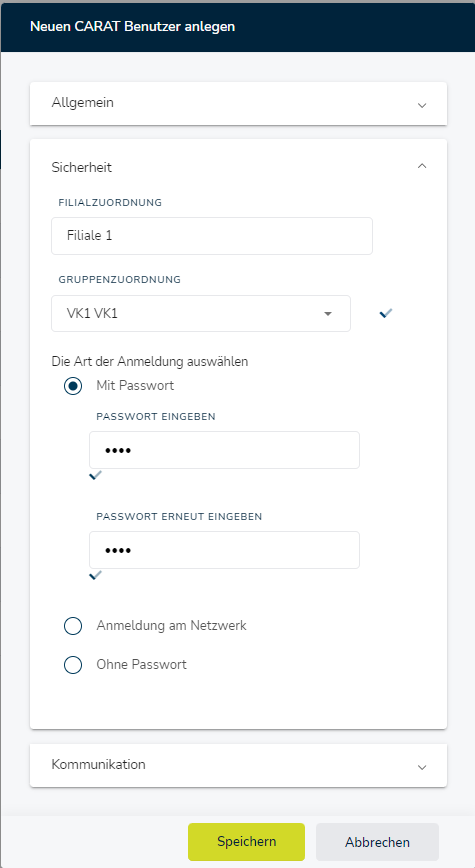
Task: Open the VK1 VK1 dropdown arrow
Action: coord(328,314)
